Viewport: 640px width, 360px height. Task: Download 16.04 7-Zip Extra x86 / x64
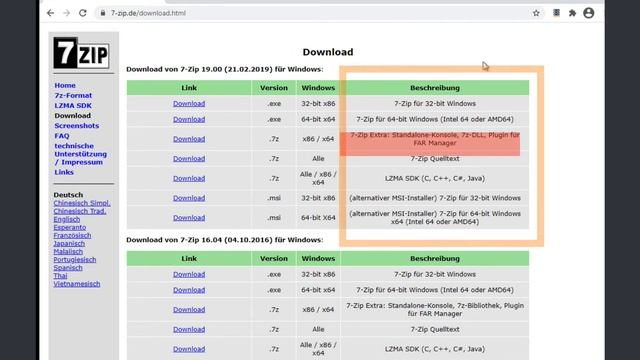189,309
